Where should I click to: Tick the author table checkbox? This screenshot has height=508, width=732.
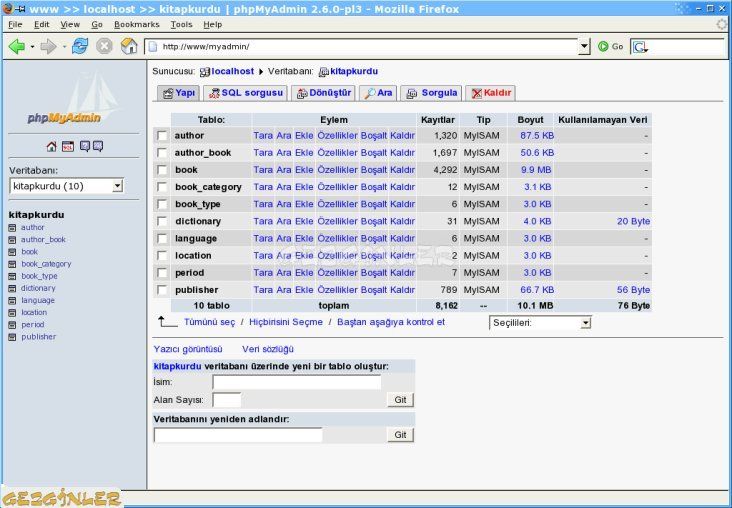[x=162, y=136]
